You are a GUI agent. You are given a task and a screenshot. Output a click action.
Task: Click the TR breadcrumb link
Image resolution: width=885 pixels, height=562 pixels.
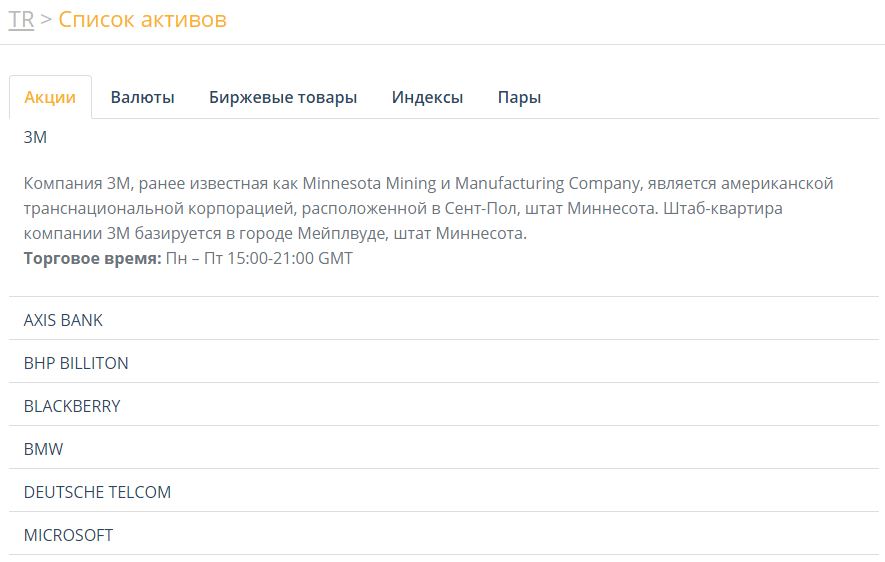point(21,20)
